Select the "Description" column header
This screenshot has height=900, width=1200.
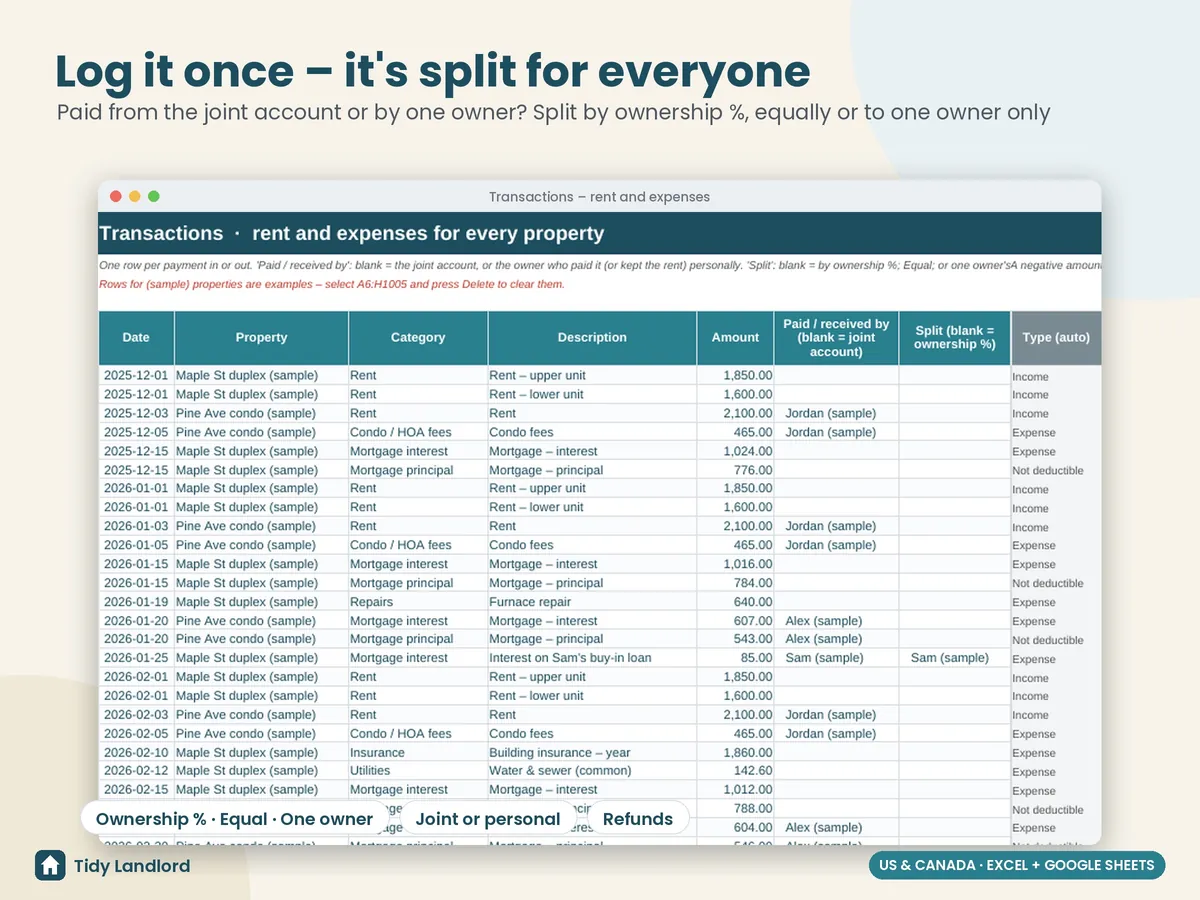pyautogui.click(x=592, y=338)
